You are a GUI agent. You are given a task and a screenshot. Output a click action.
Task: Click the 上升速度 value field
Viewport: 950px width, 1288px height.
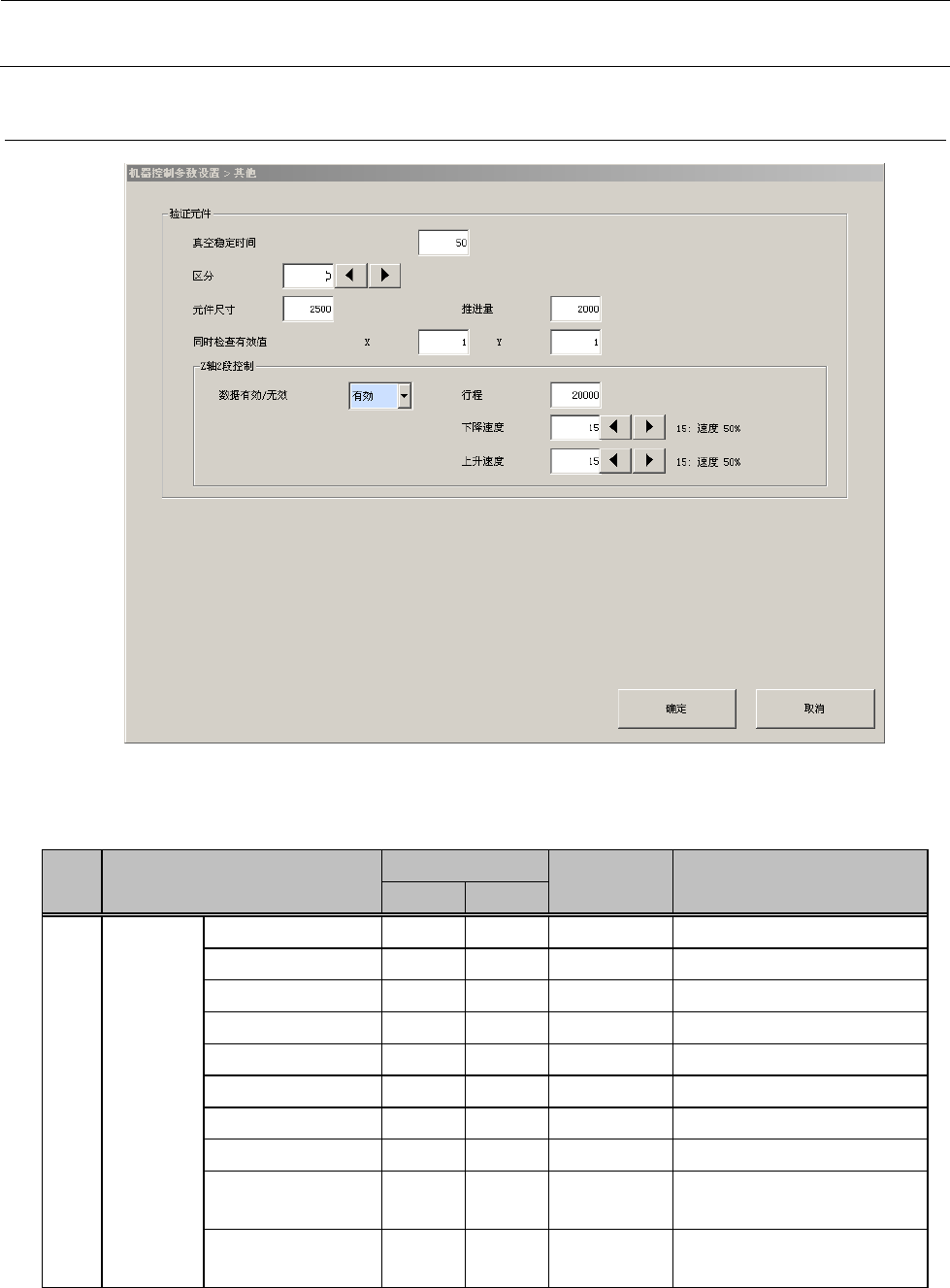[575, 461]
